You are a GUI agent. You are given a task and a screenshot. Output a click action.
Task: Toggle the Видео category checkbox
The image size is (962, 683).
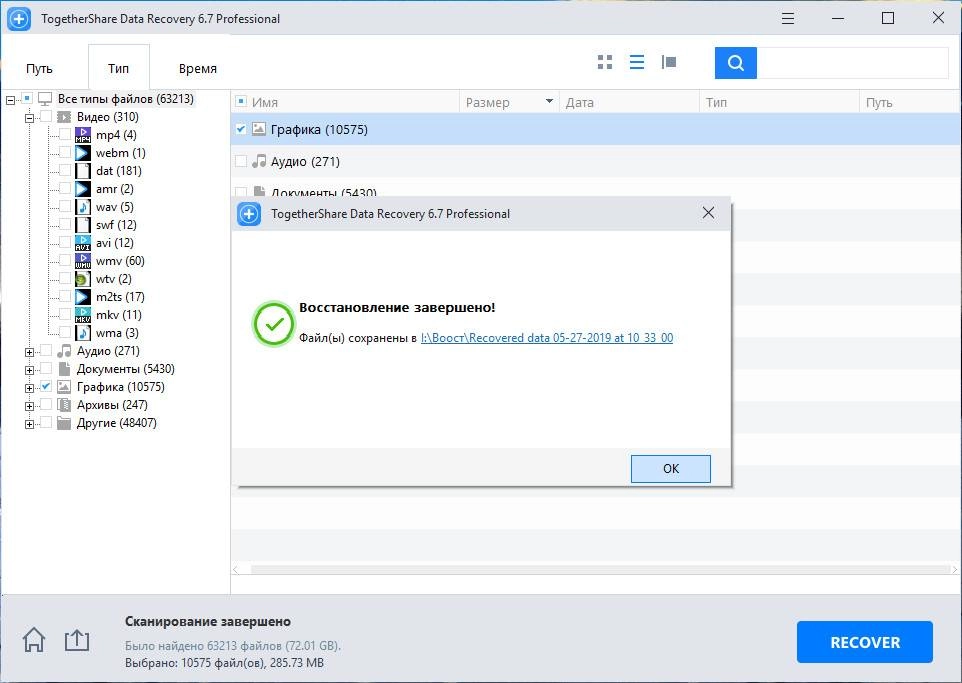(x=46, y=116)
